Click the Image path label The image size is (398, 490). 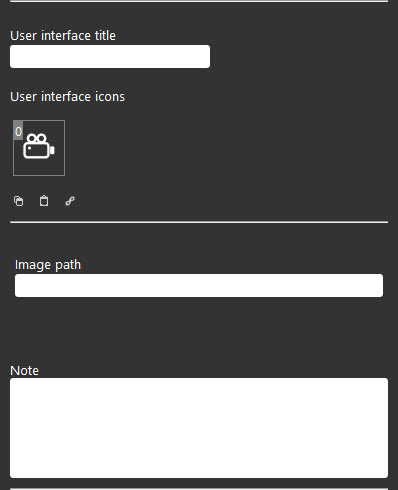48,265
